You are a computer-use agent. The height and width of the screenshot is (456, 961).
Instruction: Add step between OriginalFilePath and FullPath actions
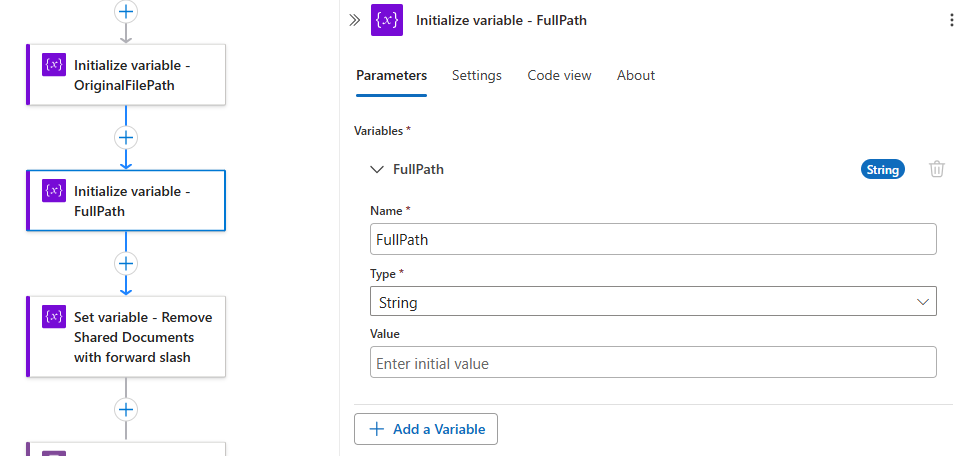point(126,137)
